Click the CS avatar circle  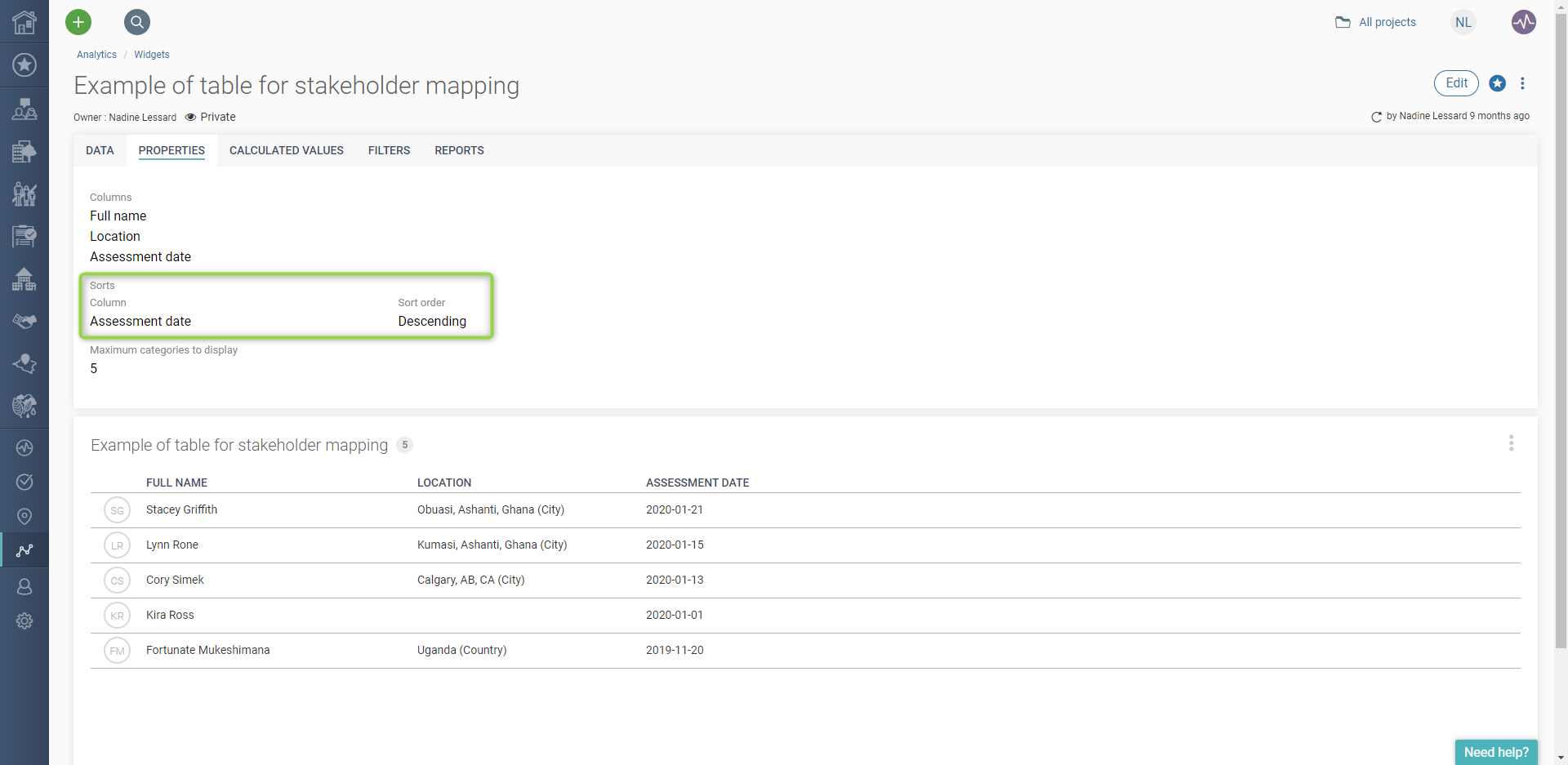click(118, 580)
